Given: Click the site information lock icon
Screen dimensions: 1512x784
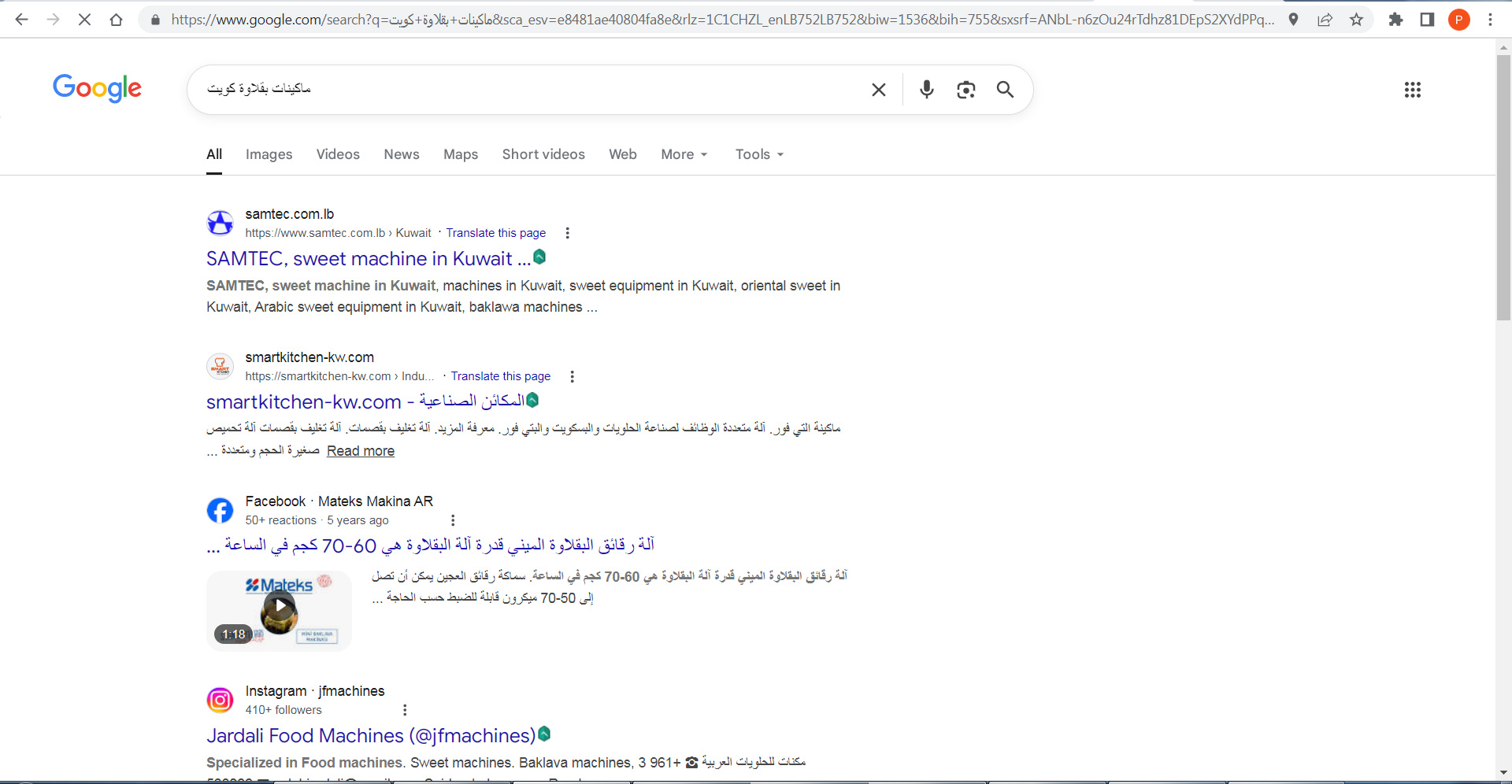Looking at the screenshot, I should coord(155,20).
